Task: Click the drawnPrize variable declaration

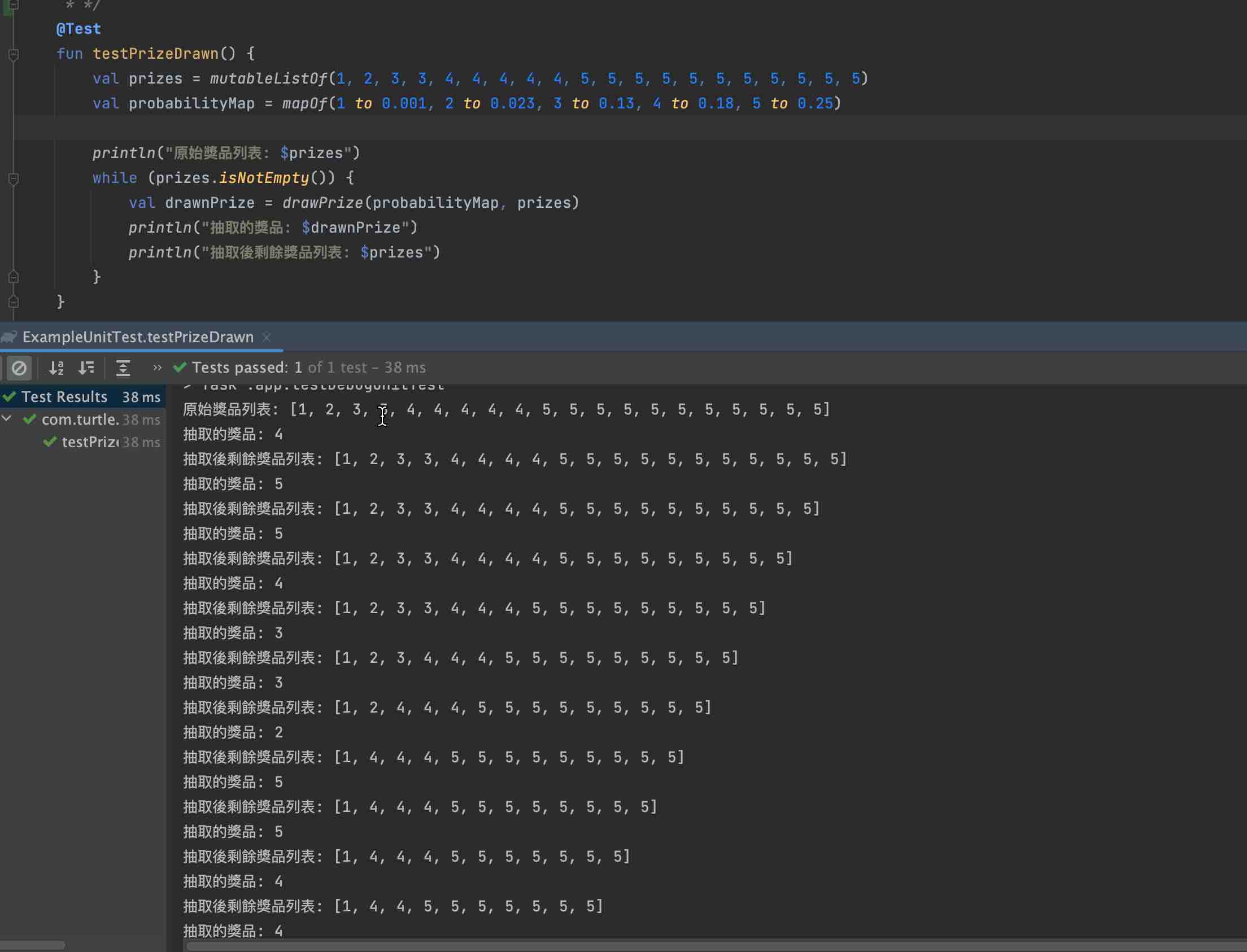Action: [210, 203]
